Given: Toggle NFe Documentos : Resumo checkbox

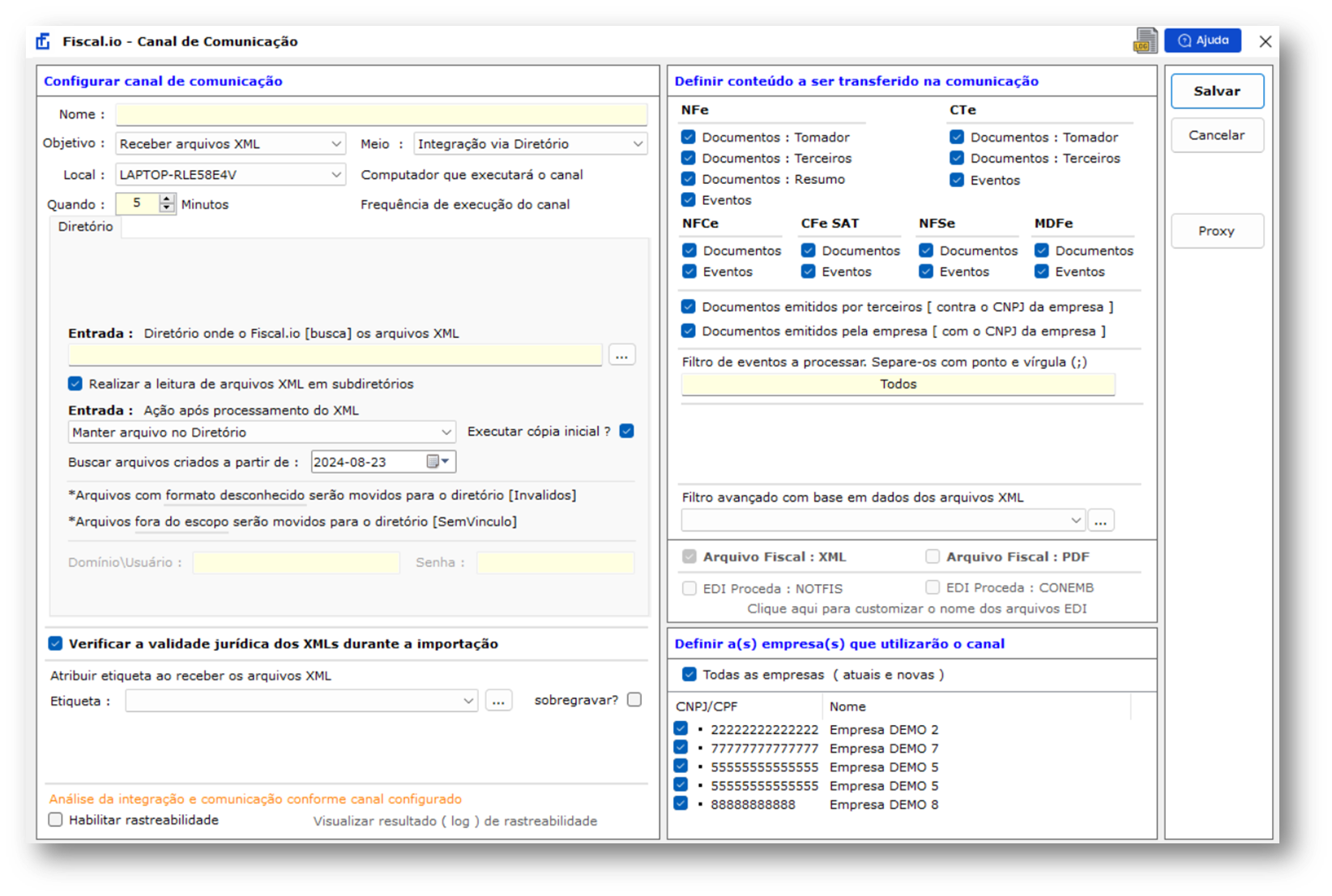Looking at the screenshot, I should click(x=689, y=179).
